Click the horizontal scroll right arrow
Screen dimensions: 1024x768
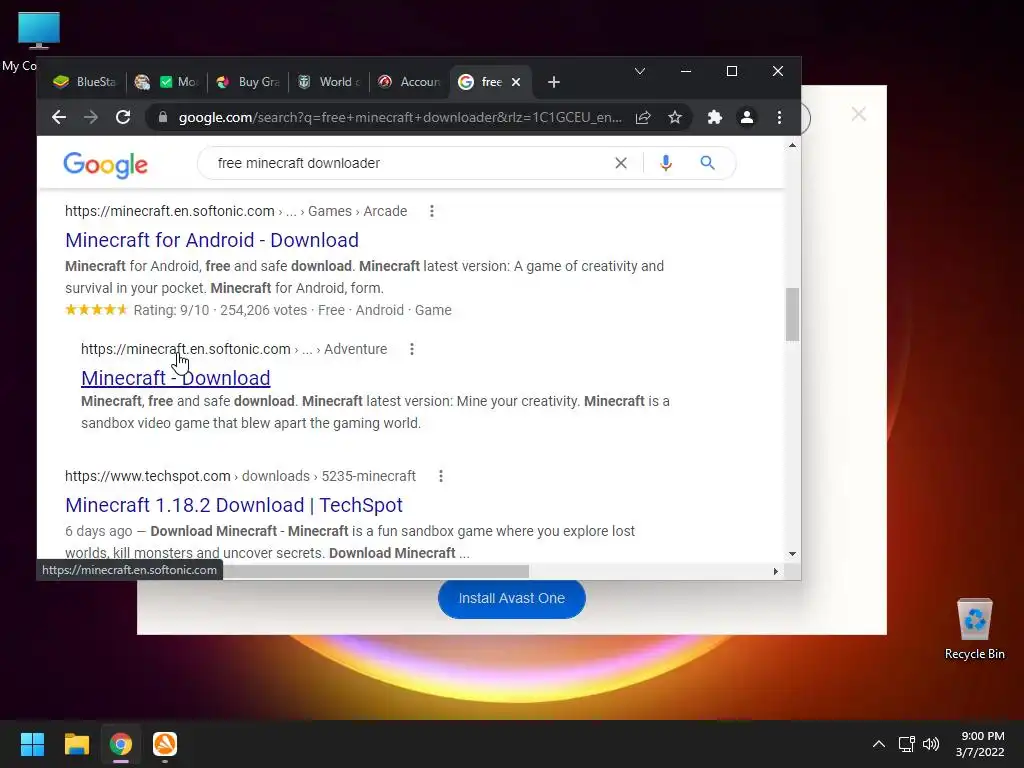coord(775,571)
